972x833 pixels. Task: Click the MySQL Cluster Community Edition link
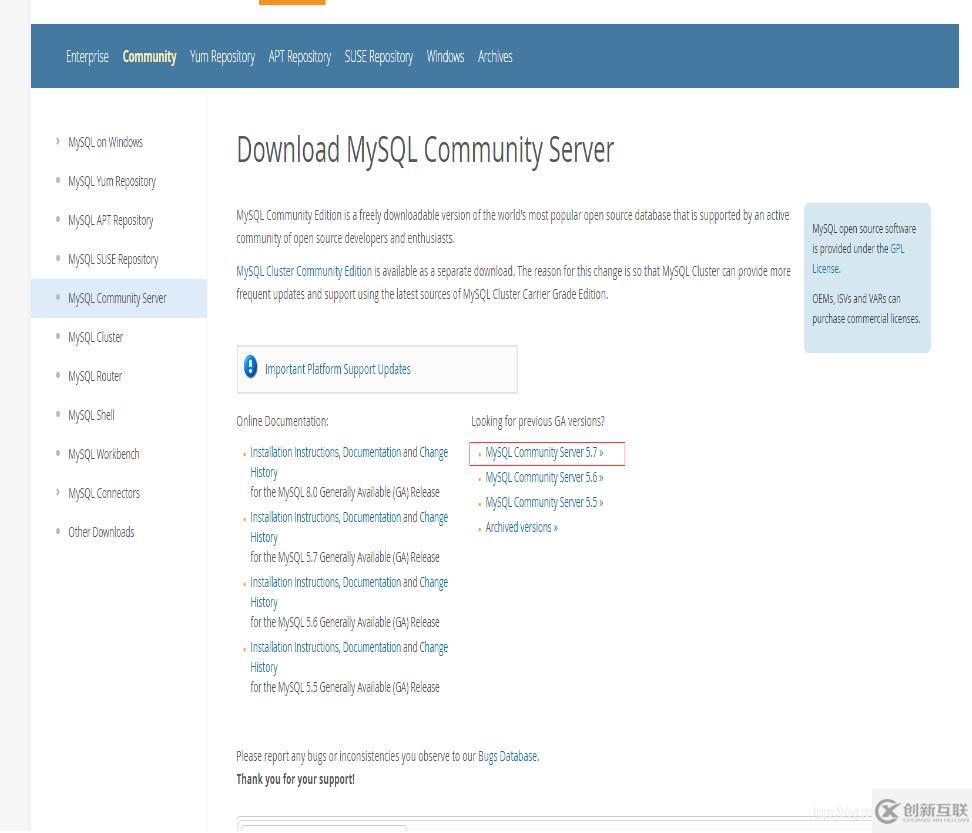tap(304, 271)
